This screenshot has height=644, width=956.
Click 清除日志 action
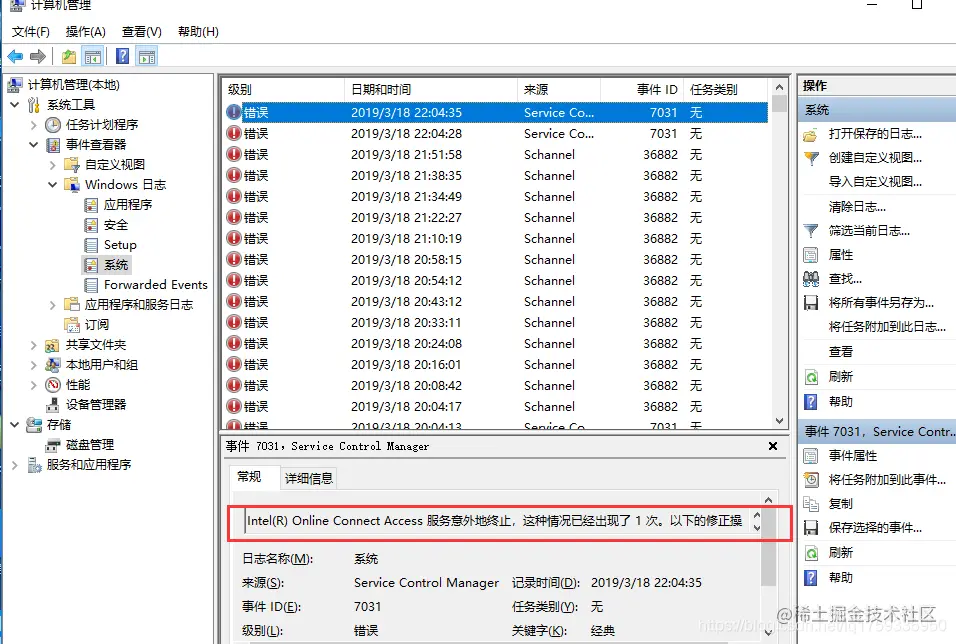[857, 207]
